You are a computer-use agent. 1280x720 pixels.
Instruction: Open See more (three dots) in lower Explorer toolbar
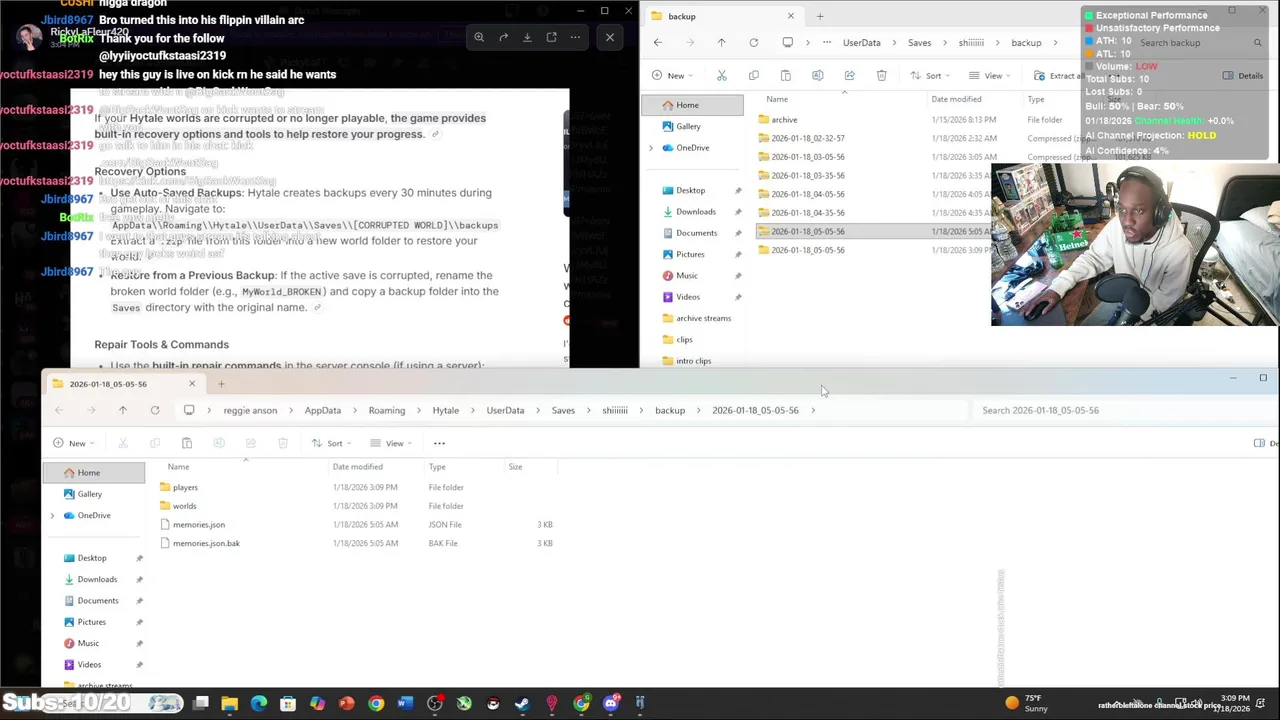pyautogui.click(x=439, y=443)
